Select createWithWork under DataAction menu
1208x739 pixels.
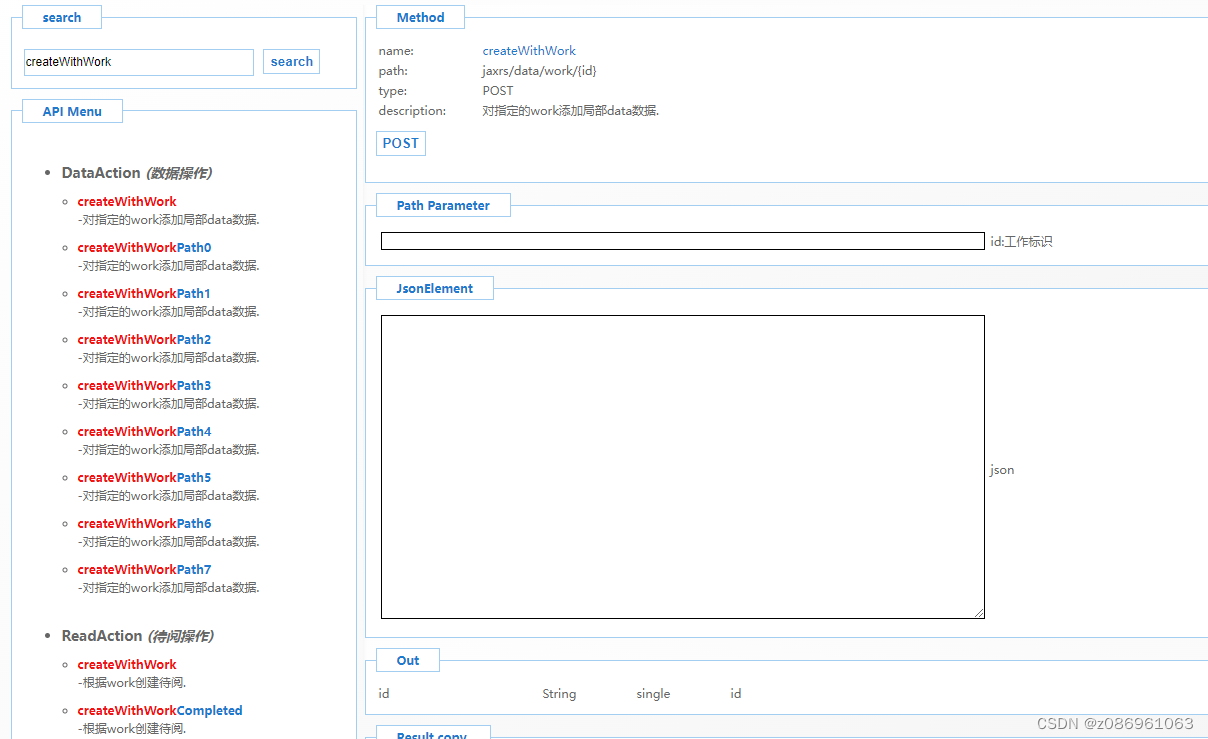coord(126,201)
